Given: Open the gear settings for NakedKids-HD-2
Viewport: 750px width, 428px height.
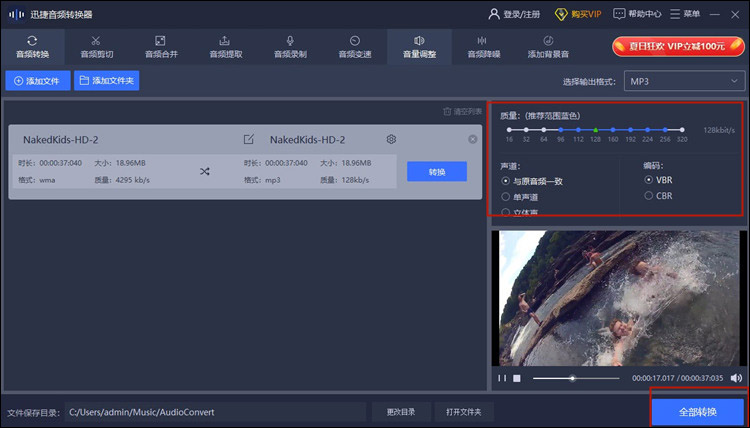Looking at the screenshot, I should click(391, 139).
